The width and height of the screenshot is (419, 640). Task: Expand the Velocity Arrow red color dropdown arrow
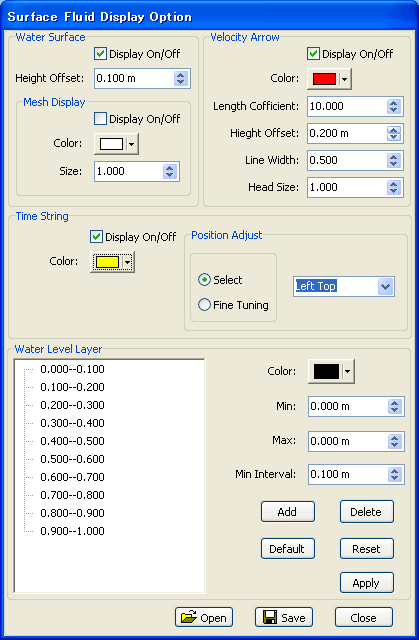(345, 79)
